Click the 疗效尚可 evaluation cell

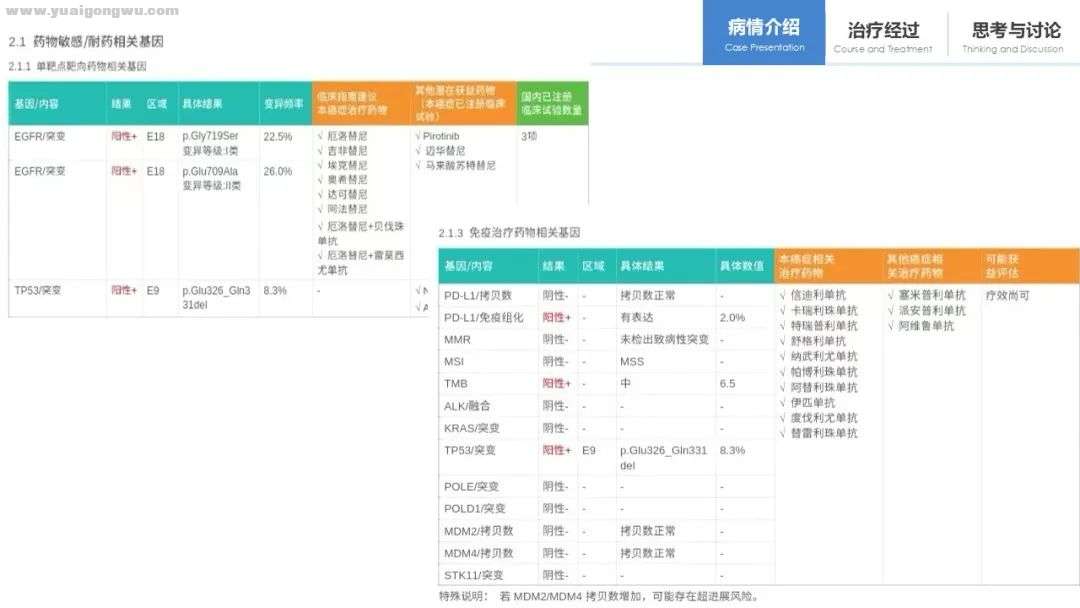[1007, 295]
